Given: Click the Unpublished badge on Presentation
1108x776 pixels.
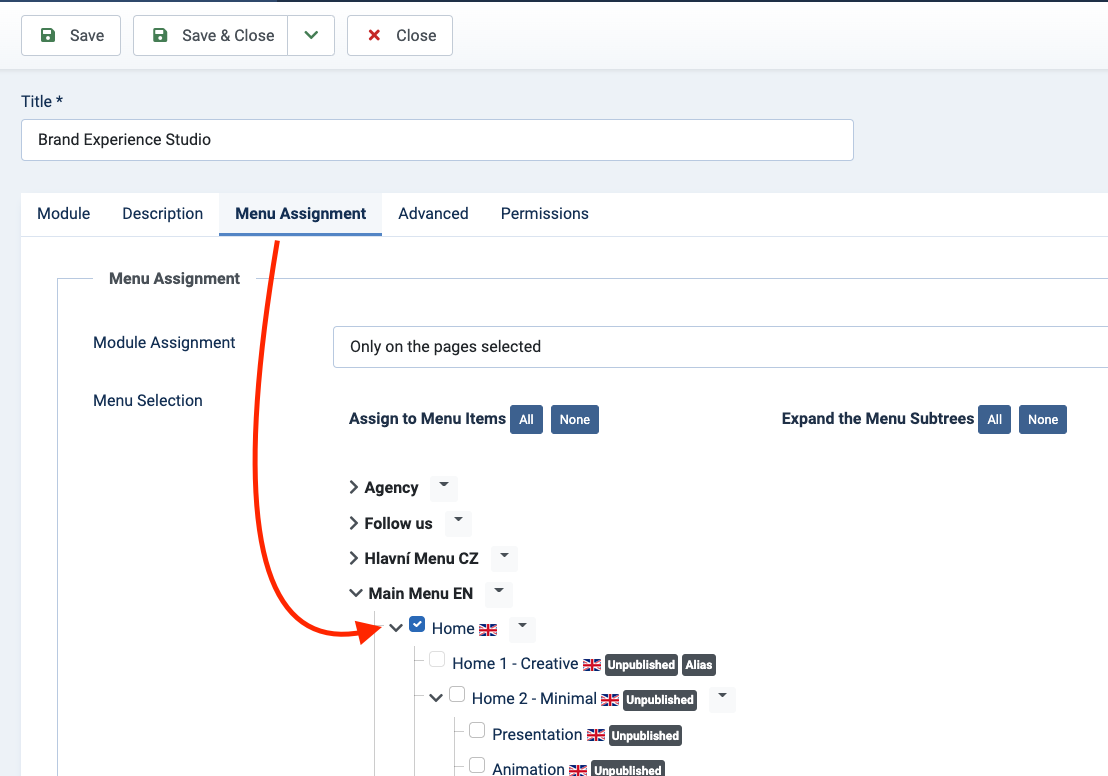Looking at the screenshot, I should (645, 736).
